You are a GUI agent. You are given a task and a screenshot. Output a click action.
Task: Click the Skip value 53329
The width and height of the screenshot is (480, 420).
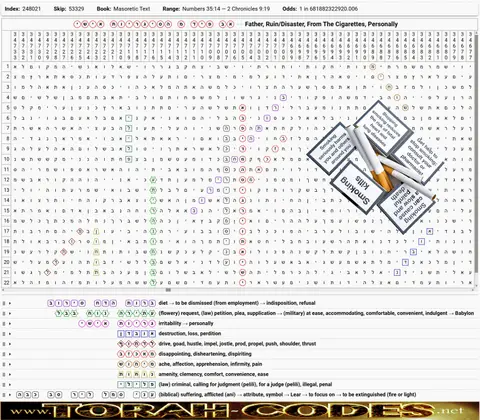point(75,9)
